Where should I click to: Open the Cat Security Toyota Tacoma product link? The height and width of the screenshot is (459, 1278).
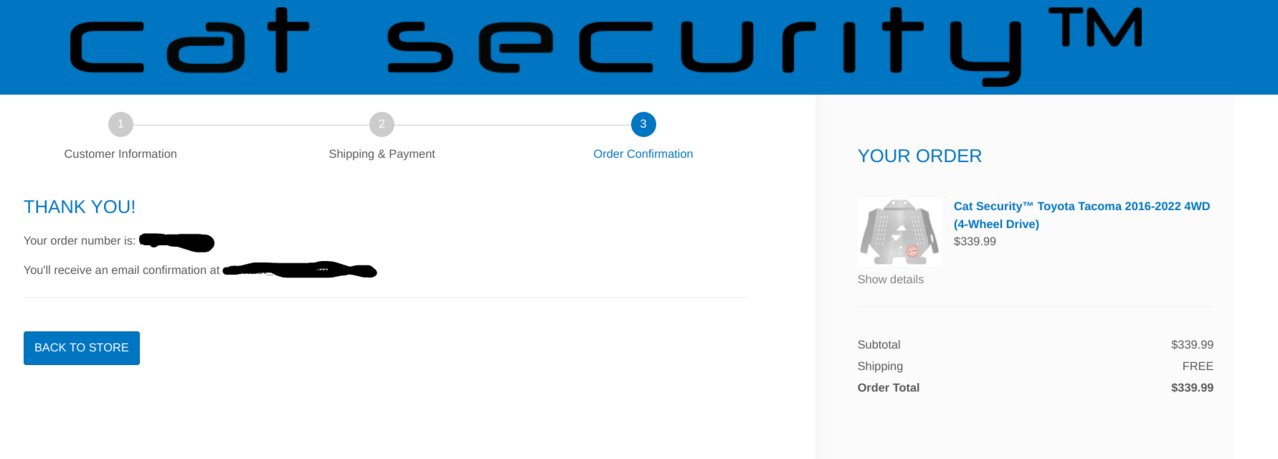tap(1082, 215)
